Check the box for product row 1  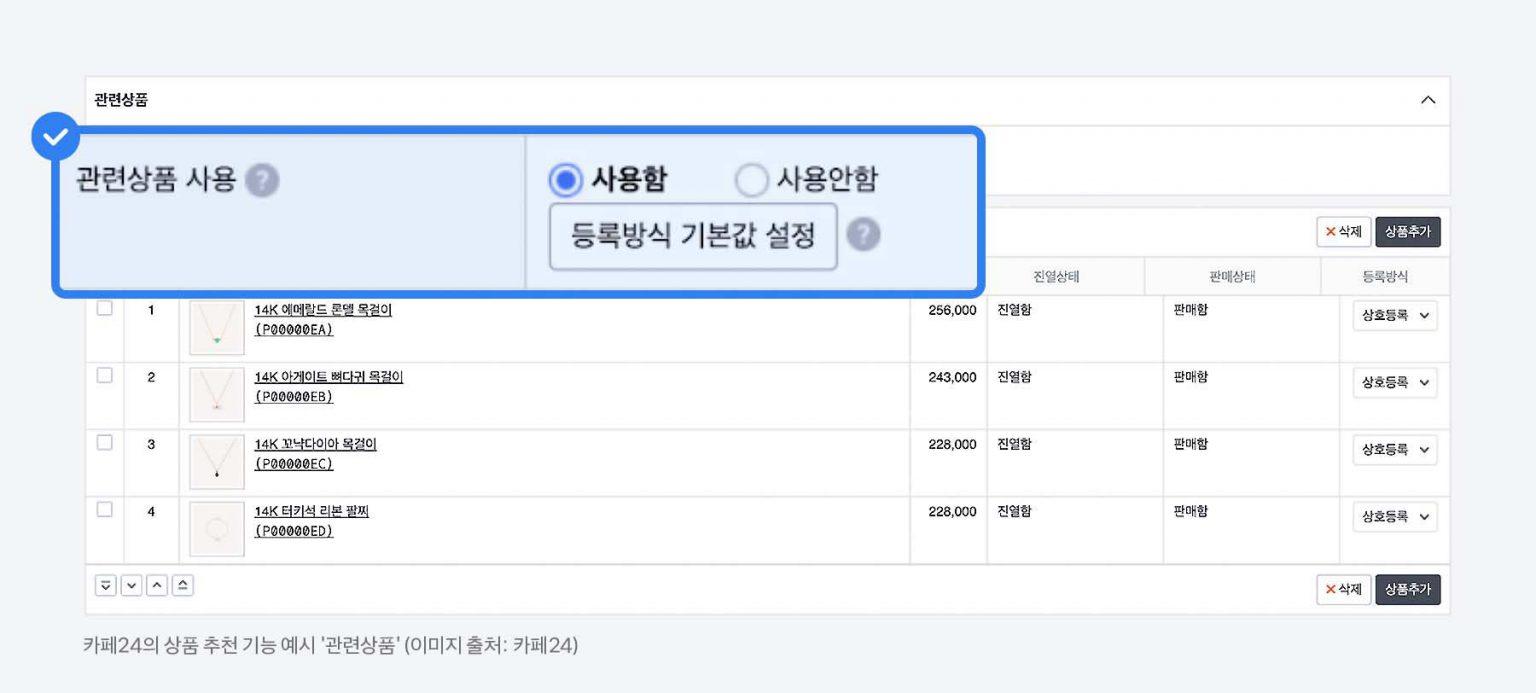(x=105, y=309)
